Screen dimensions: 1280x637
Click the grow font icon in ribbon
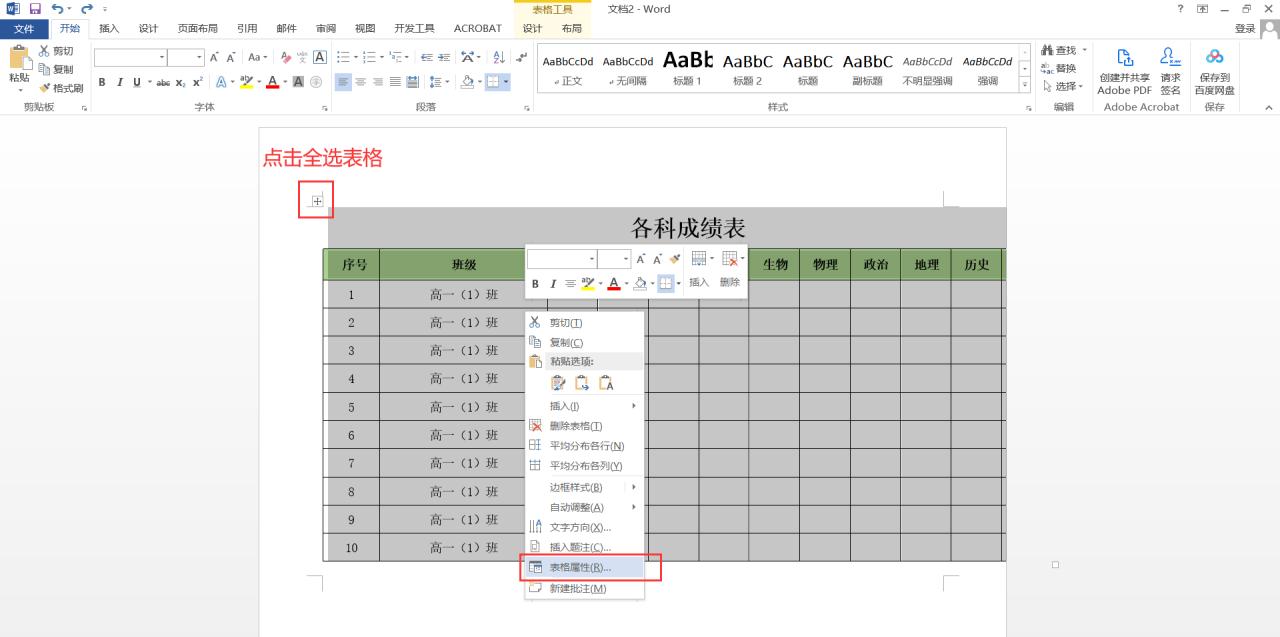click(x=214, y=57)
